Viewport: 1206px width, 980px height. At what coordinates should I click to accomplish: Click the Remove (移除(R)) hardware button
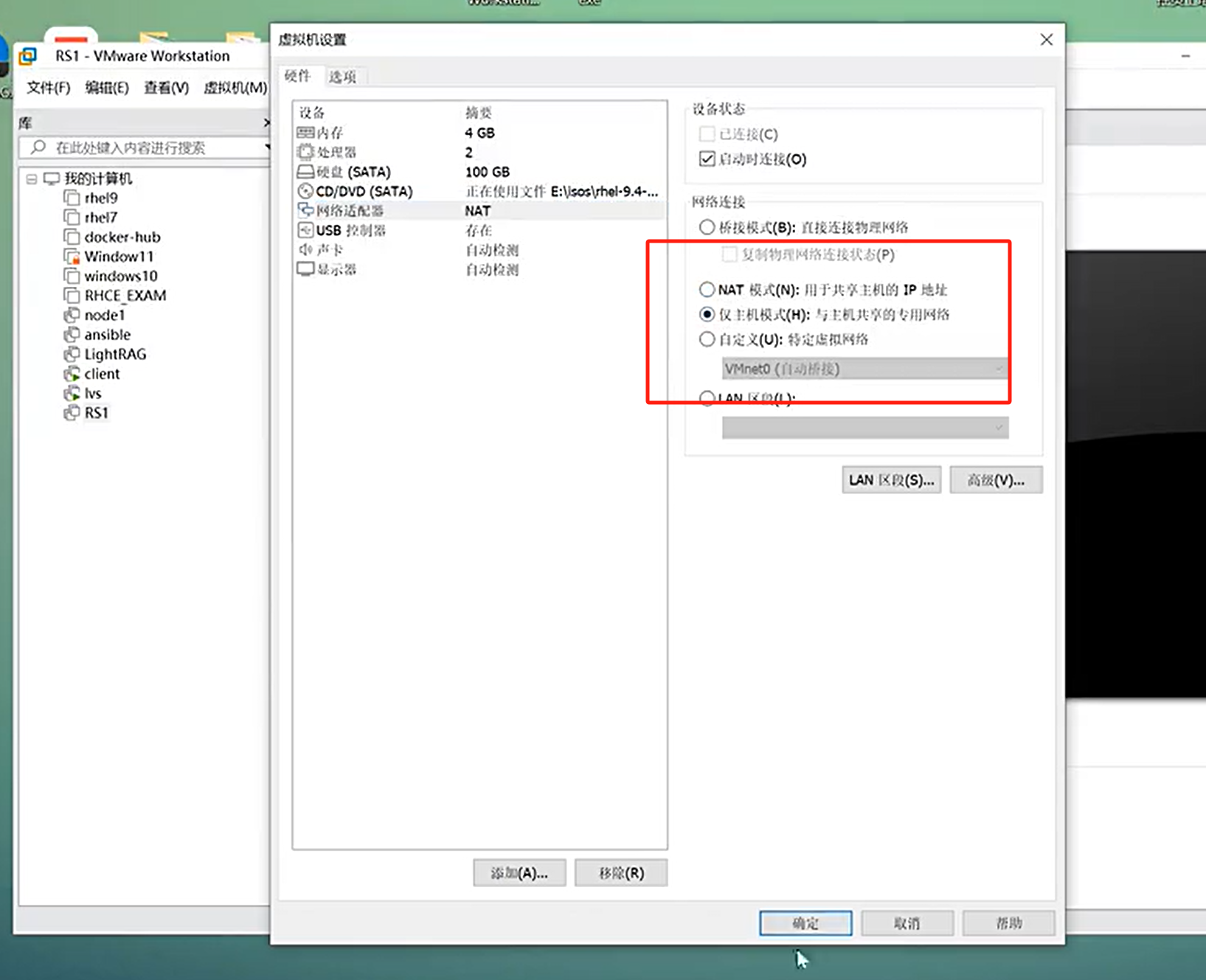(621, 873)
